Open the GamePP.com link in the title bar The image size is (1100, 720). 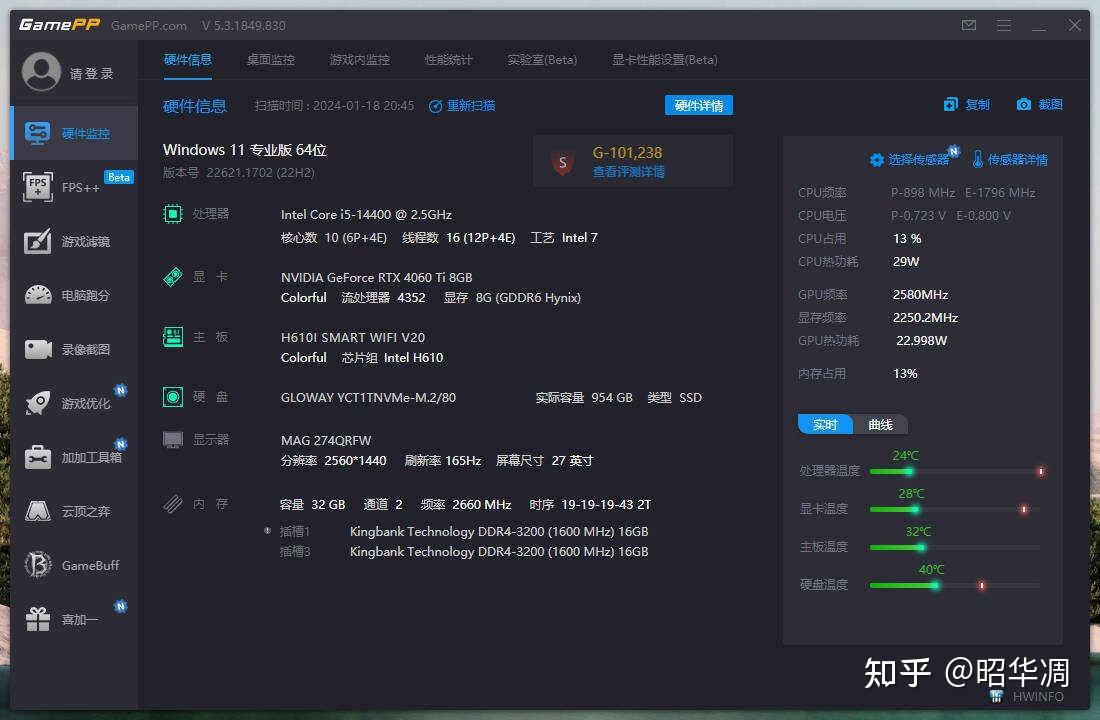click(x=149, y=25)
